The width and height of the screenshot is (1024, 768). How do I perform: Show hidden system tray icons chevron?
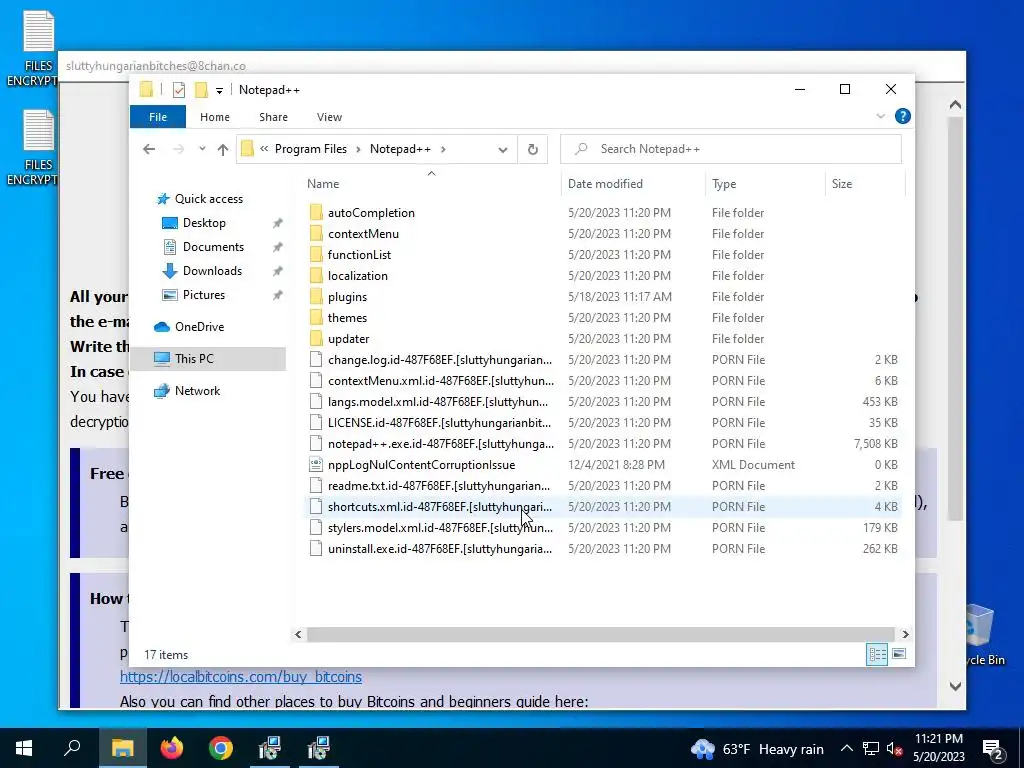(846, 749)
